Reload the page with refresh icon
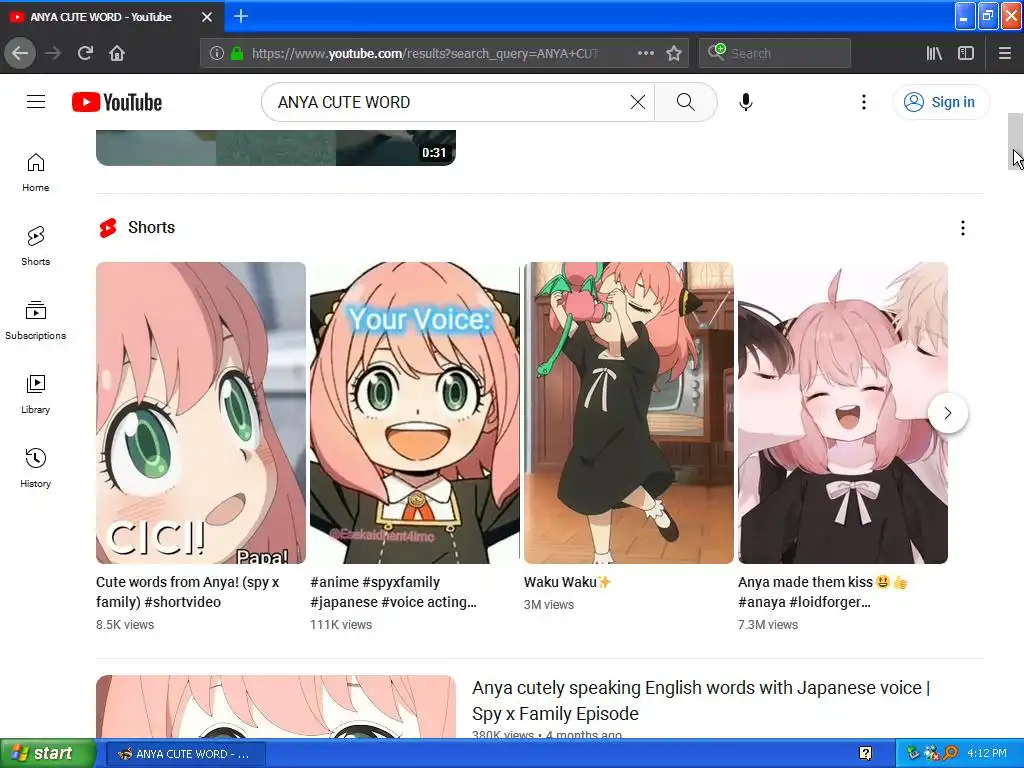 click(85, 53)
